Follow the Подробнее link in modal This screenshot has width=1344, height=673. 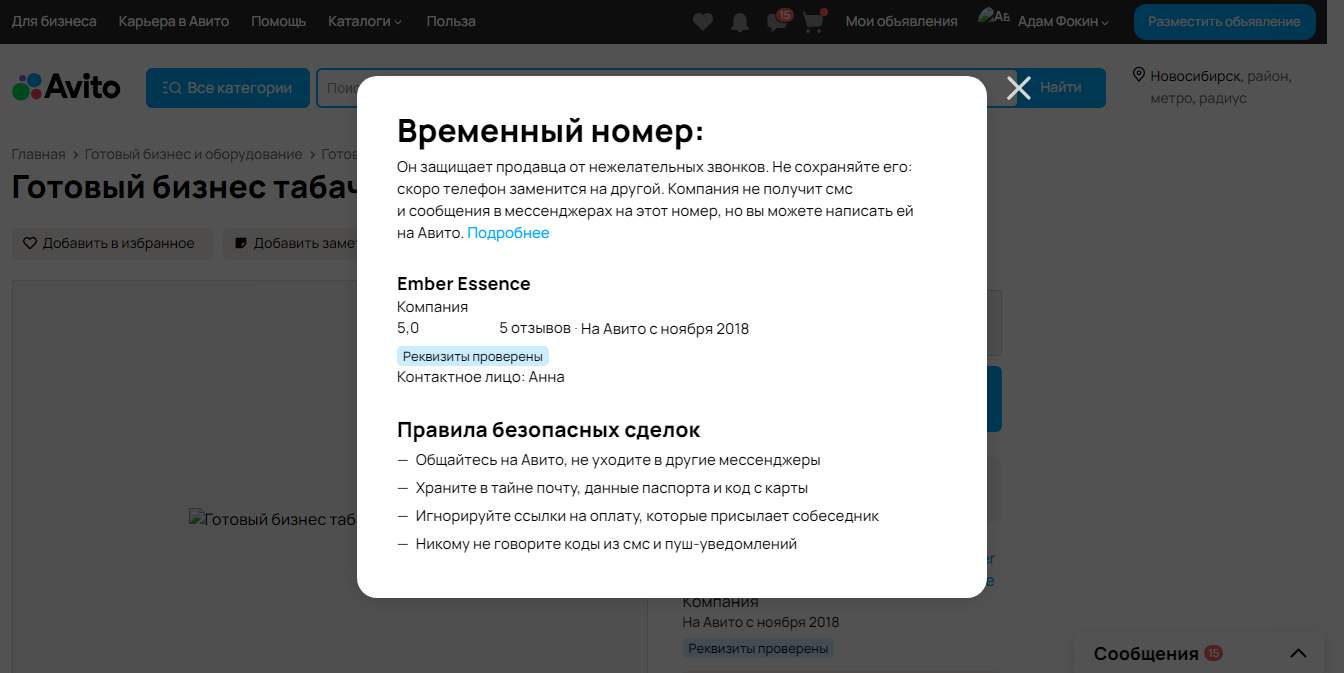coord(508,233)
